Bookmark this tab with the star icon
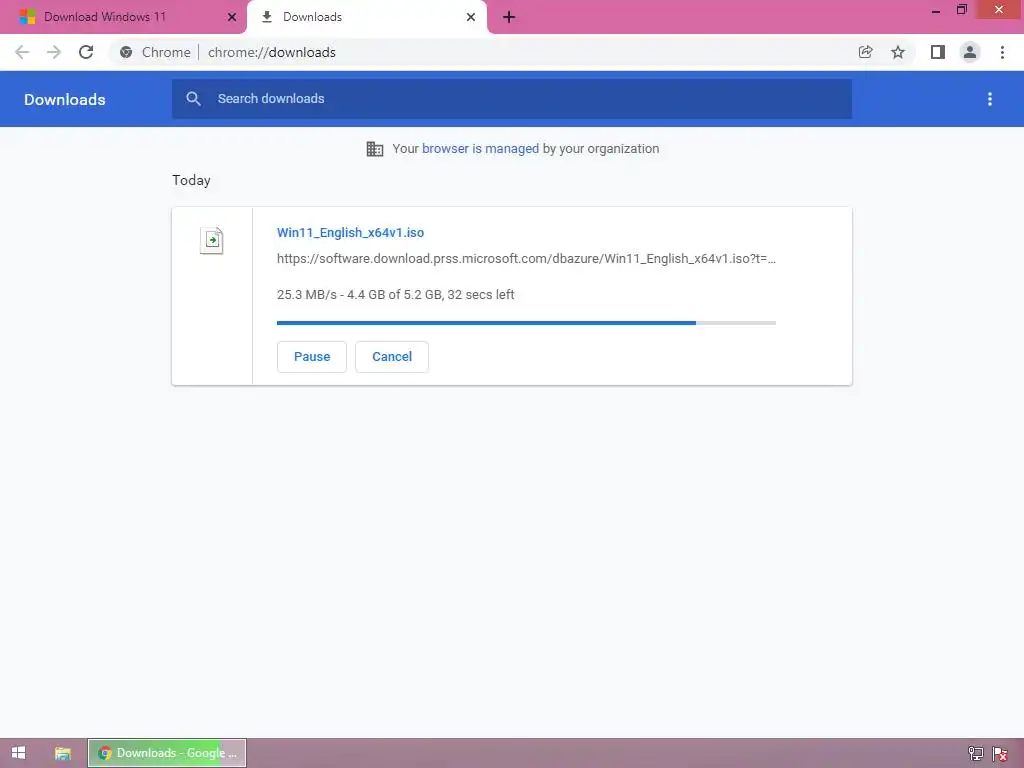Viewport: 1024px width, 768px height. coord(898,52)
